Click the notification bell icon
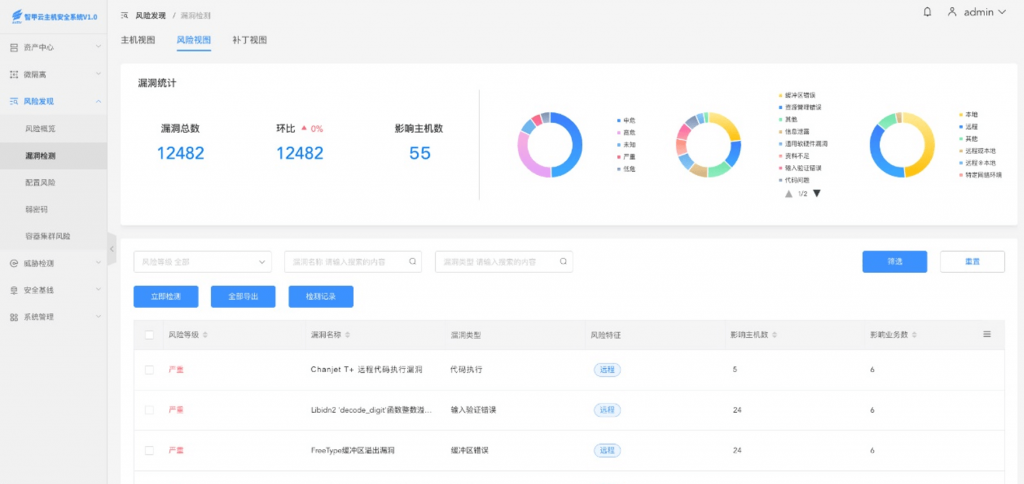The width and height of the screenshot is (1024, 484). pyautogui.click(x=927, y=12)
